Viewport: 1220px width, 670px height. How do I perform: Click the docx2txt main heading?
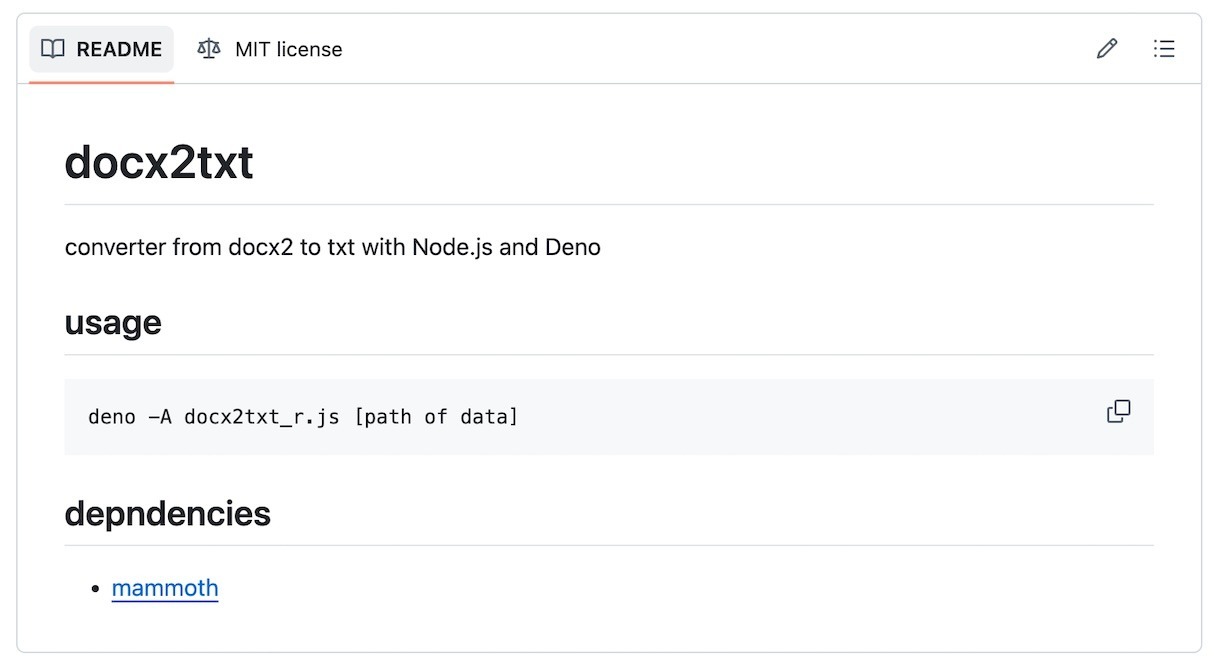point(158,162)
